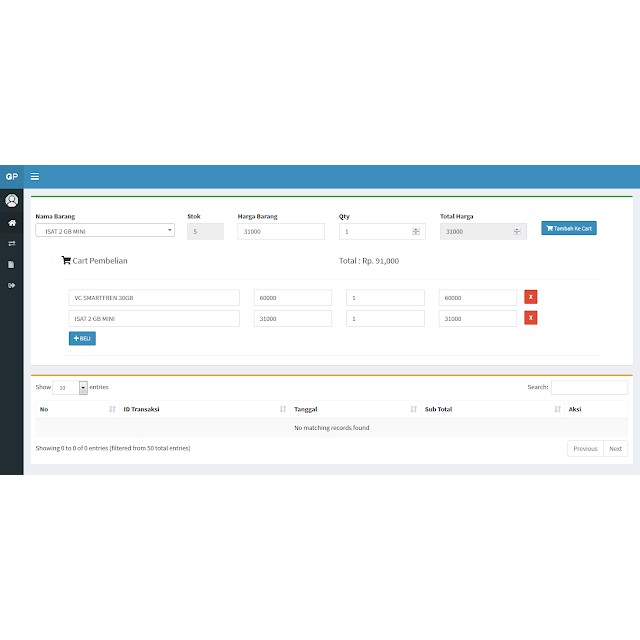The image size is (640, 640).
Task: Sort table by Sub Total column
Action: [x=492, y=409]
